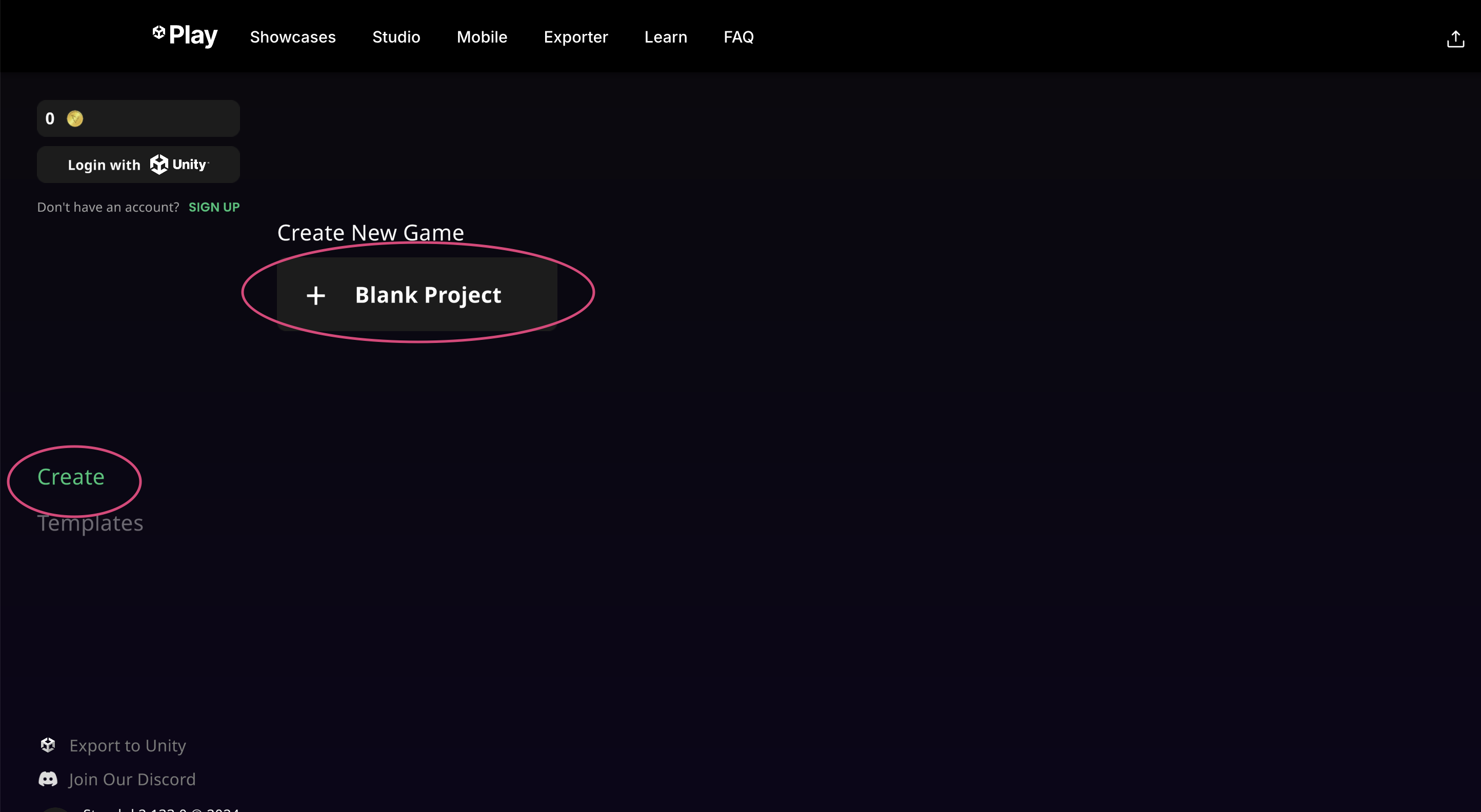Go to the Studio page
Image resolution: width=1481 pixels, height=812 pixels.
click(396, 37)
